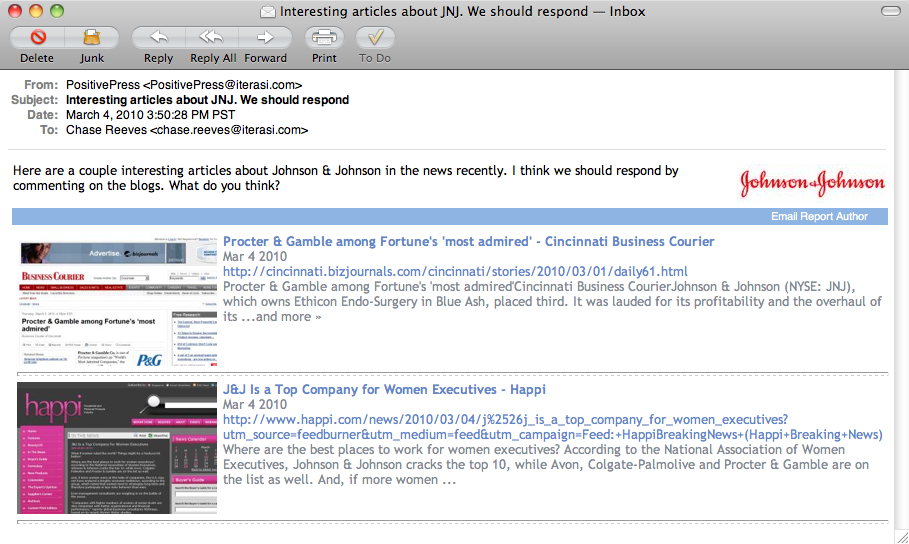909x544 pixels.
Task: Open J&J Top Company for Women headline
Action: 384,390
